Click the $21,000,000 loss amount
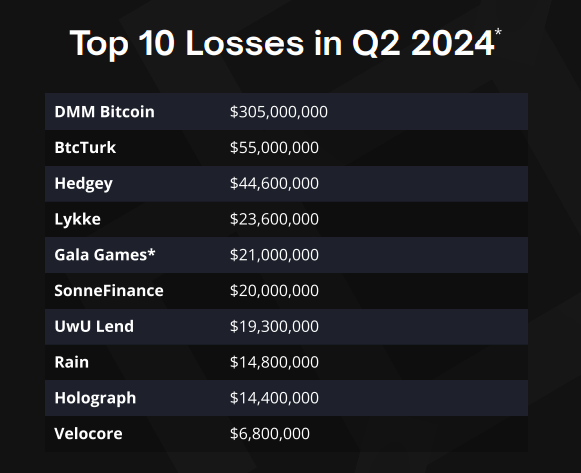The width and height of the screenshot is (581, 473). click(274, 255)
